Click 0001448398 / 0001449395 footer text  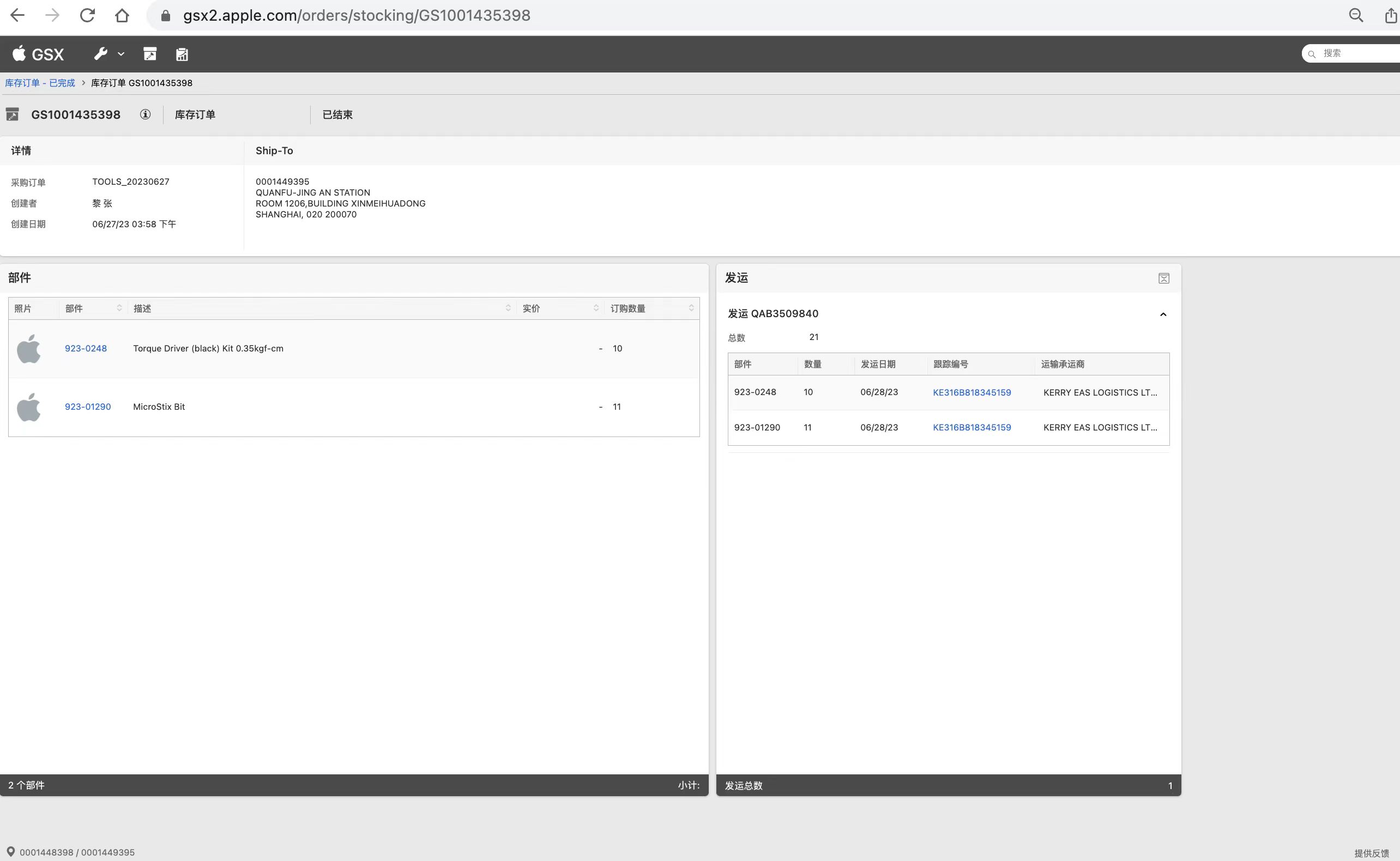pyautogui.click(x=77, y=852)
